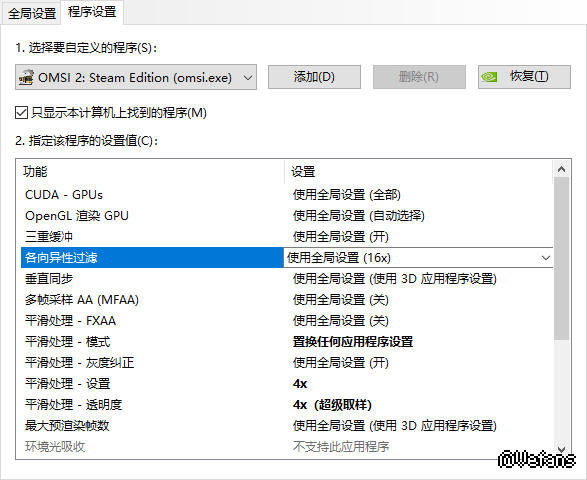Click the 4x (超级取样) value

[x=332, y=404]
